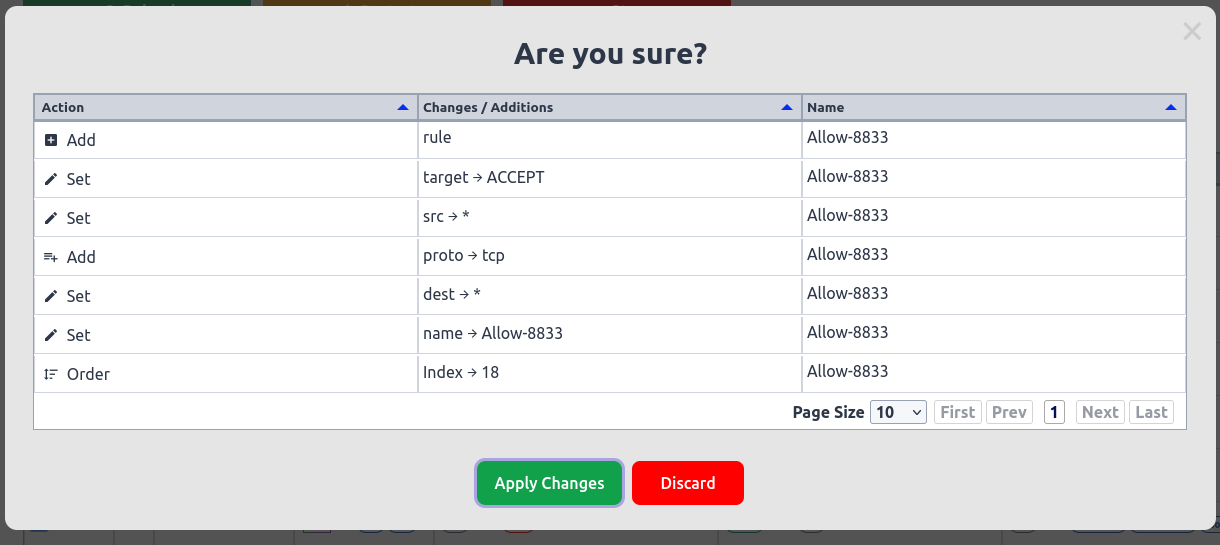Go to the Prev page
The image size is (1220, 545).
pos(1009,412)
